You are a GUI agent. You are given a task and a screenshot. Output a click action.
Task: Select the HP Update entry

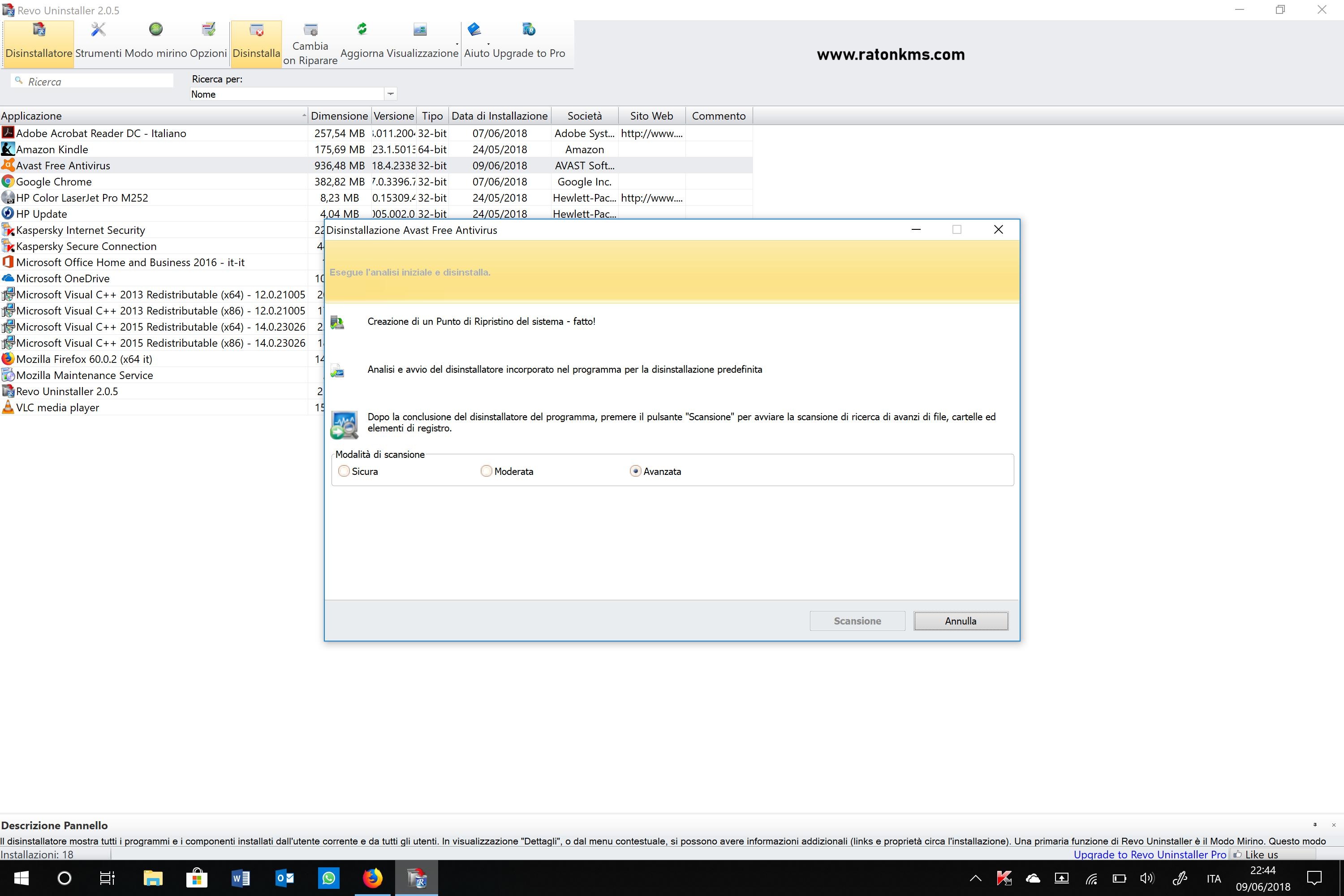tap(376, 213)
